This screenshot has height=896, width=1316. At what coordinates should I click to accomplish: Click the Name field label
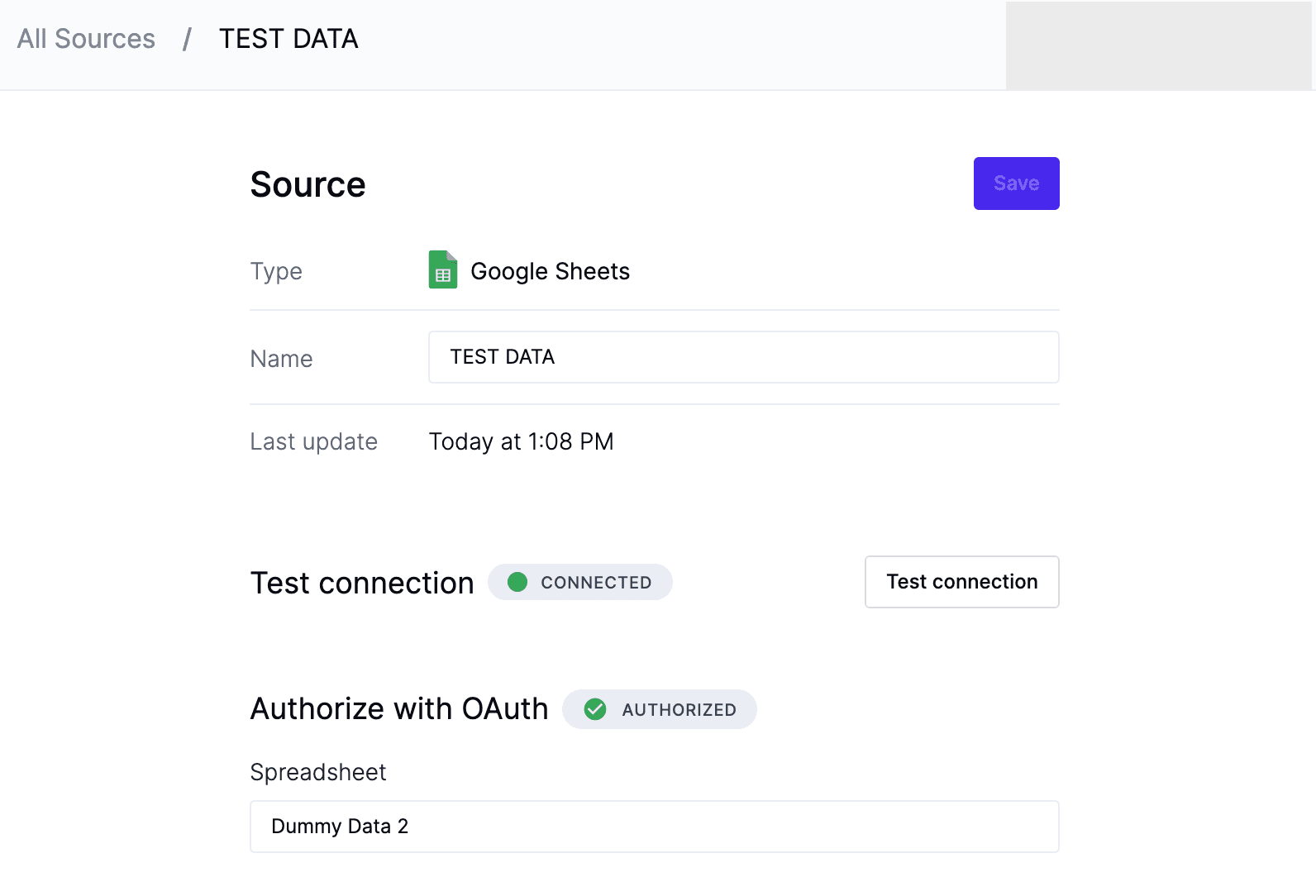click(281, 359)
